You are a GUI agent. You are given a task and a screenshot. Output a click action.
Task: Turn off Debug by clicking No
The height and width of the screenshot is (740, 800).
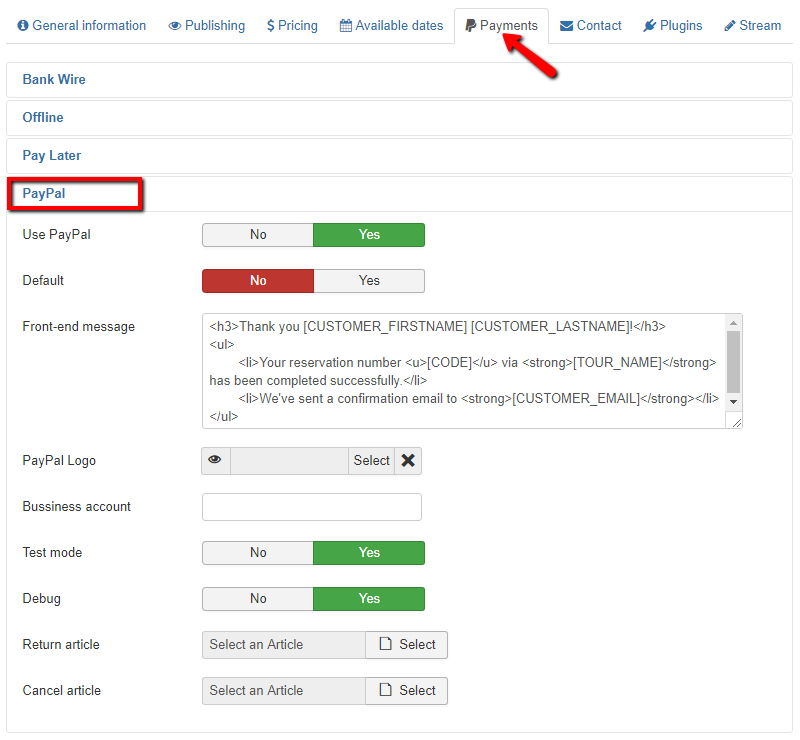point(258,599)
